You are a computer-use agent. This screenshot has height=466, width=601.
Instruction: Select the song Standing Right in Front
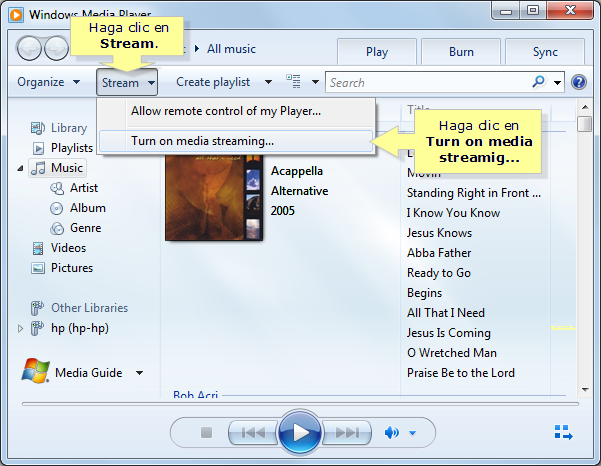pos(474,193)
